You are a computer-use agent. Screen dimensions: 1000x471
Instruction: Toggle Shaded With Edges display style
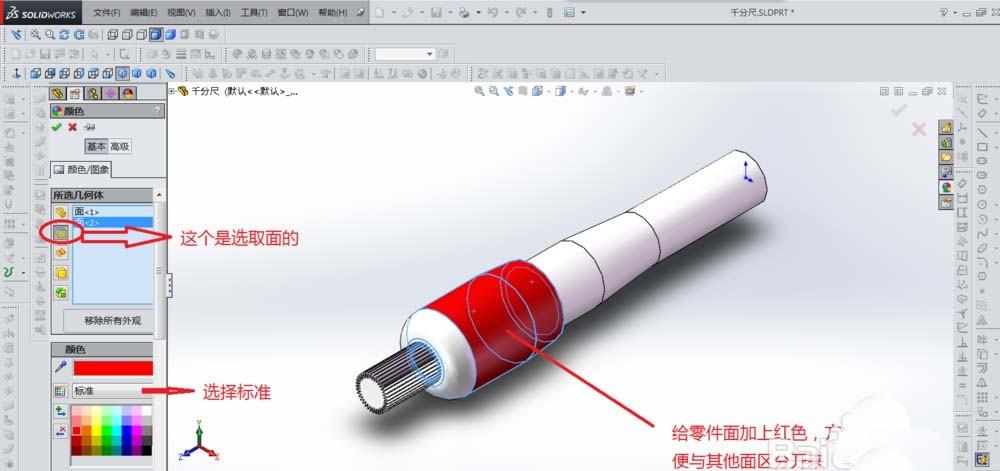[156, 34]
